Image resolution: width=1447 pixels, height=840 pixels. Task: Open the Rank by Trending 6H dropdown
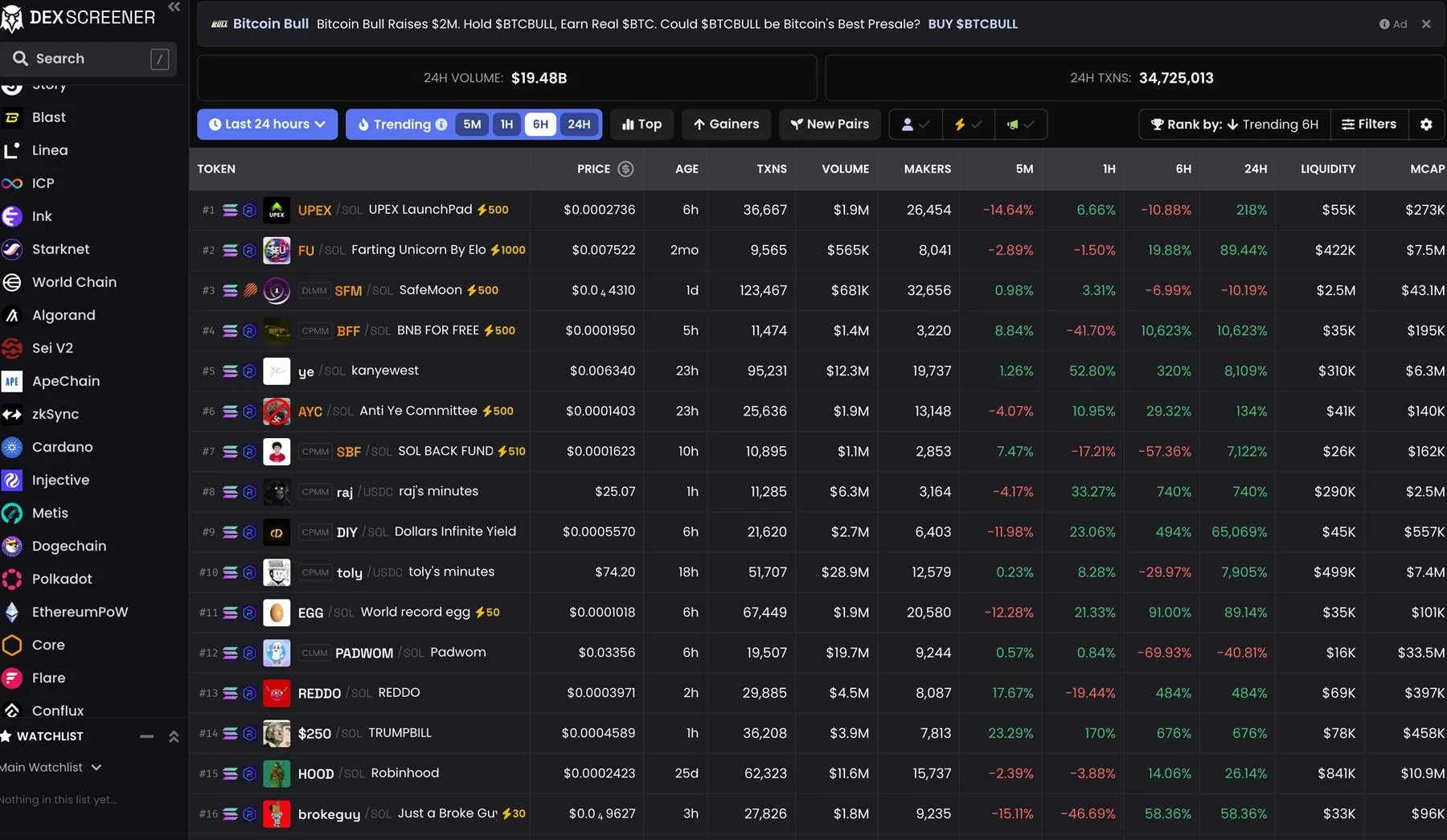point(1234,125)
